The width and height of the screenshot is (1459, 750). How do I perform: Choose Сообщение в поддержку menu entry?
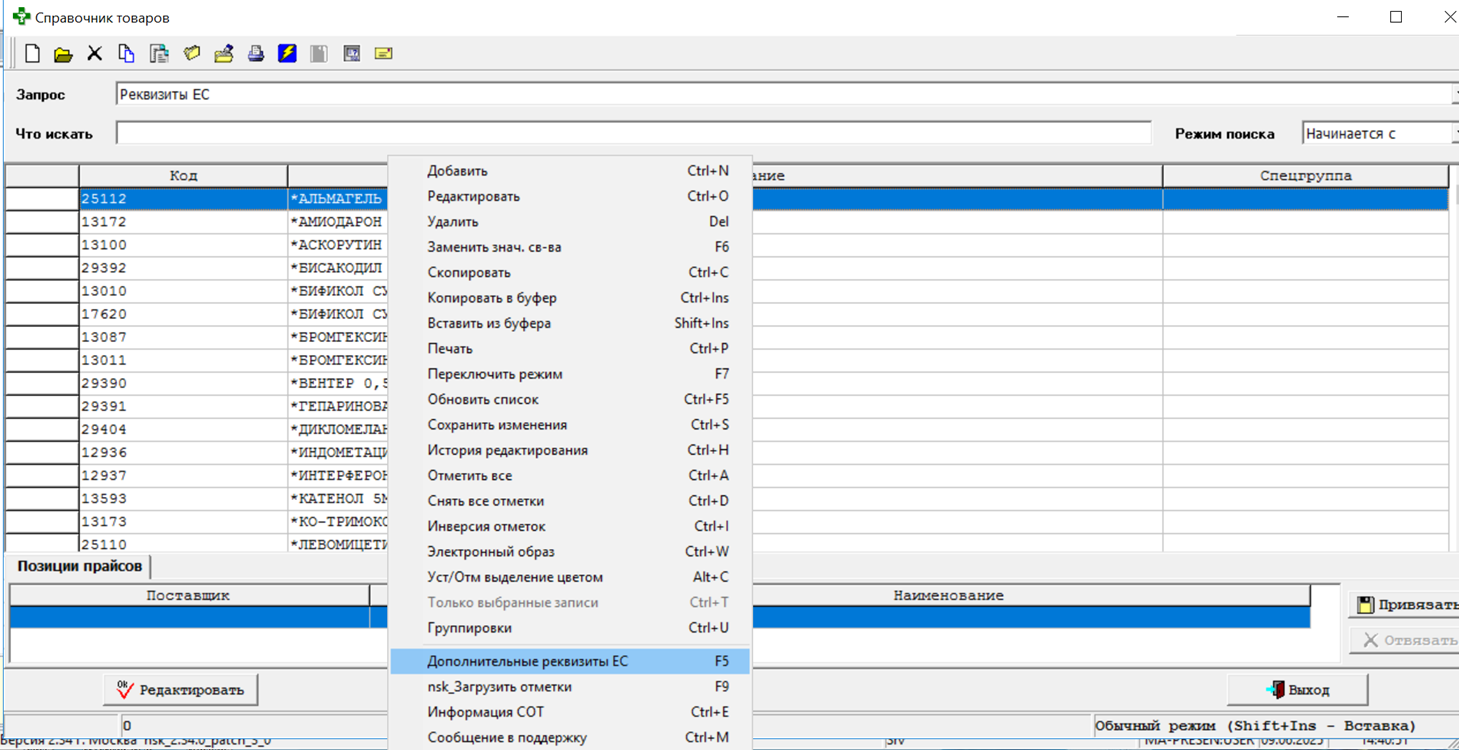point(569,738)
